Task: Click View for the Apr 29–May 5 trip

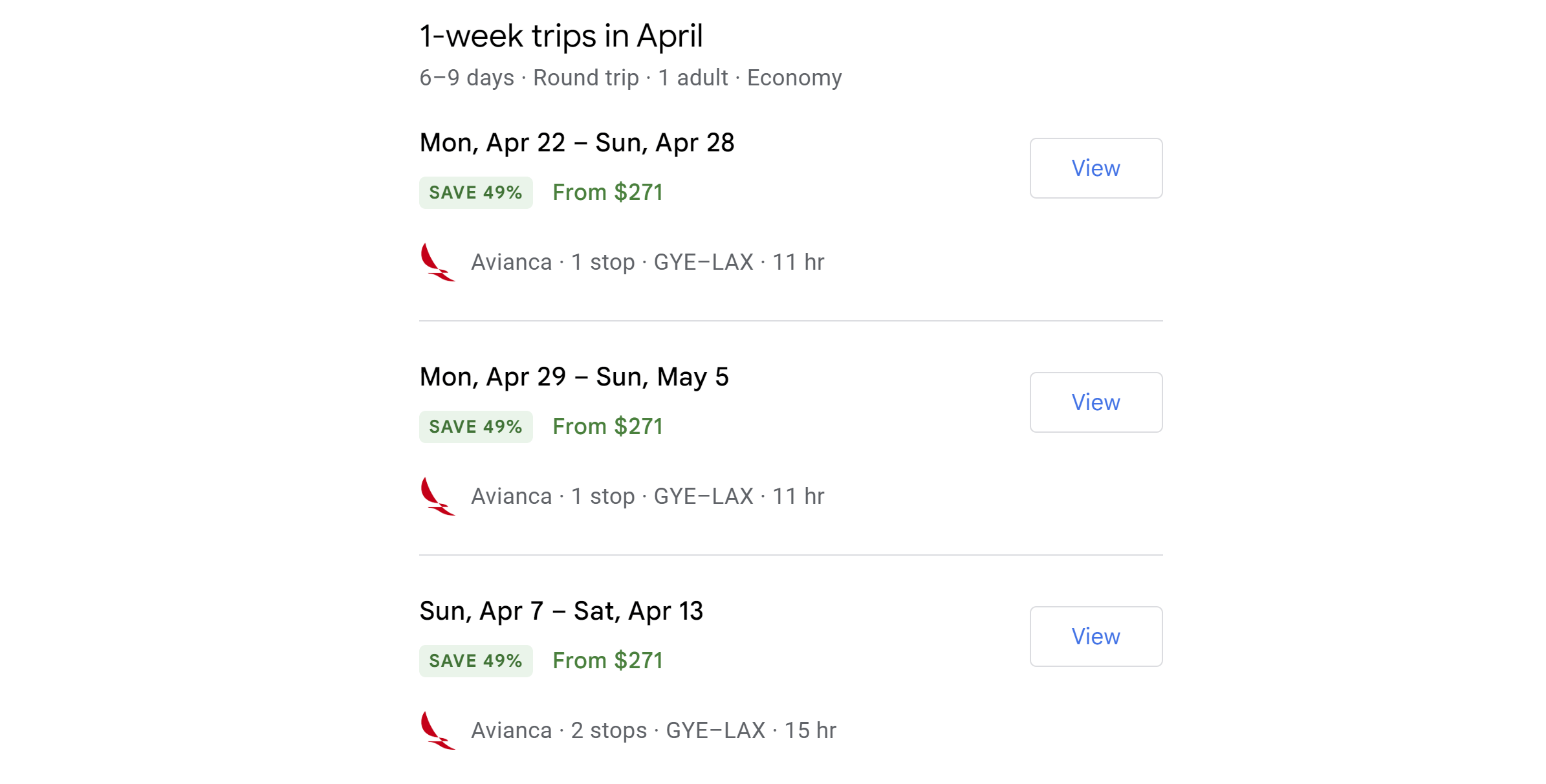Action: (x=1095, y=402)
